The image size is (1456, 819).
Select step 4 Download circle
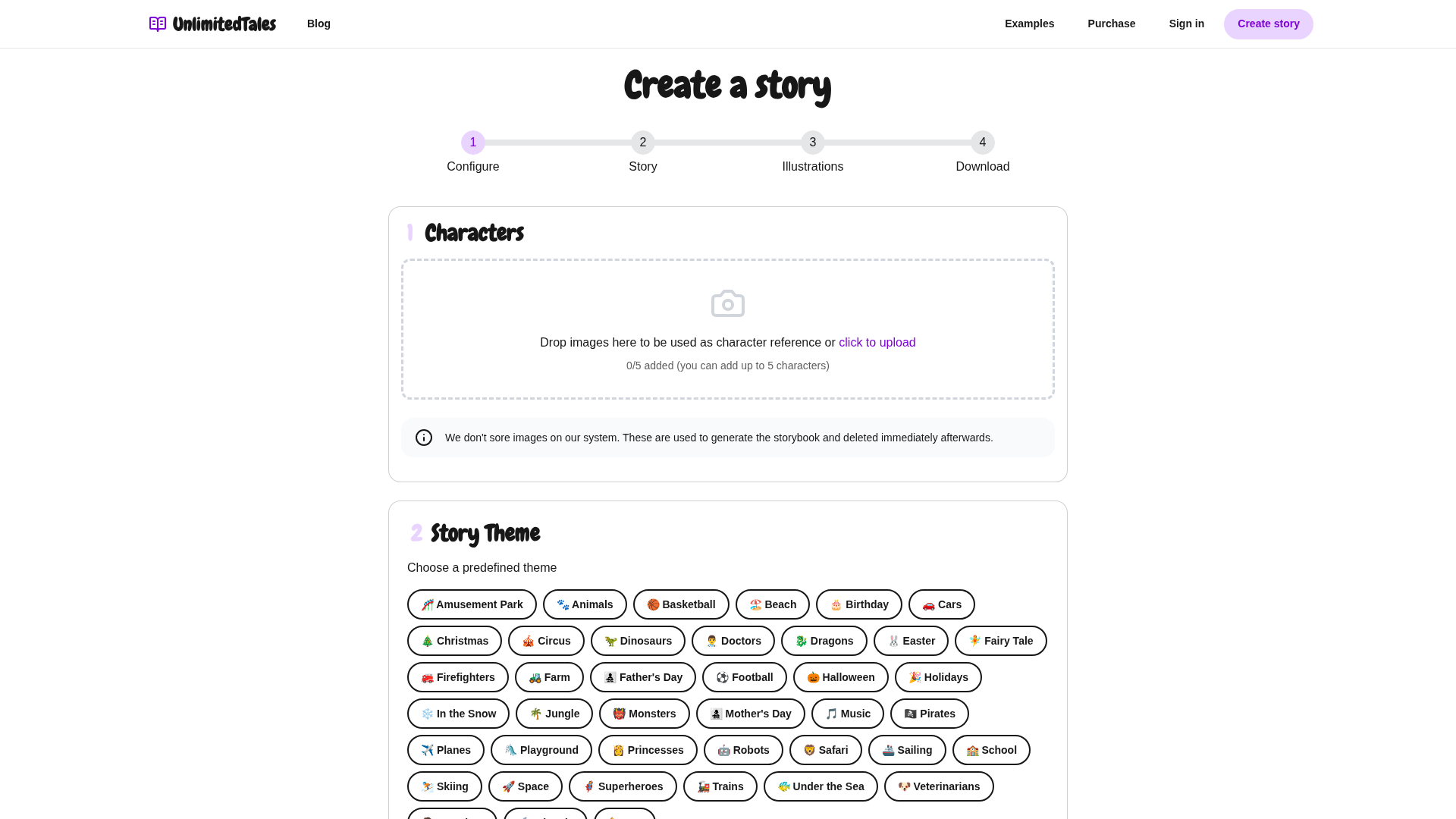pos(983,143)
